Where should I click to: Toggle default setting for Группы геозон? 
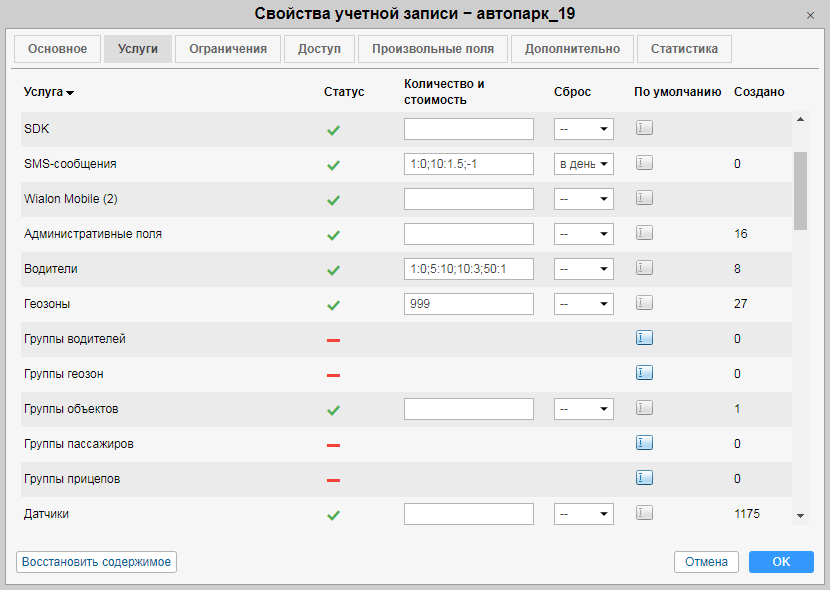644,373
